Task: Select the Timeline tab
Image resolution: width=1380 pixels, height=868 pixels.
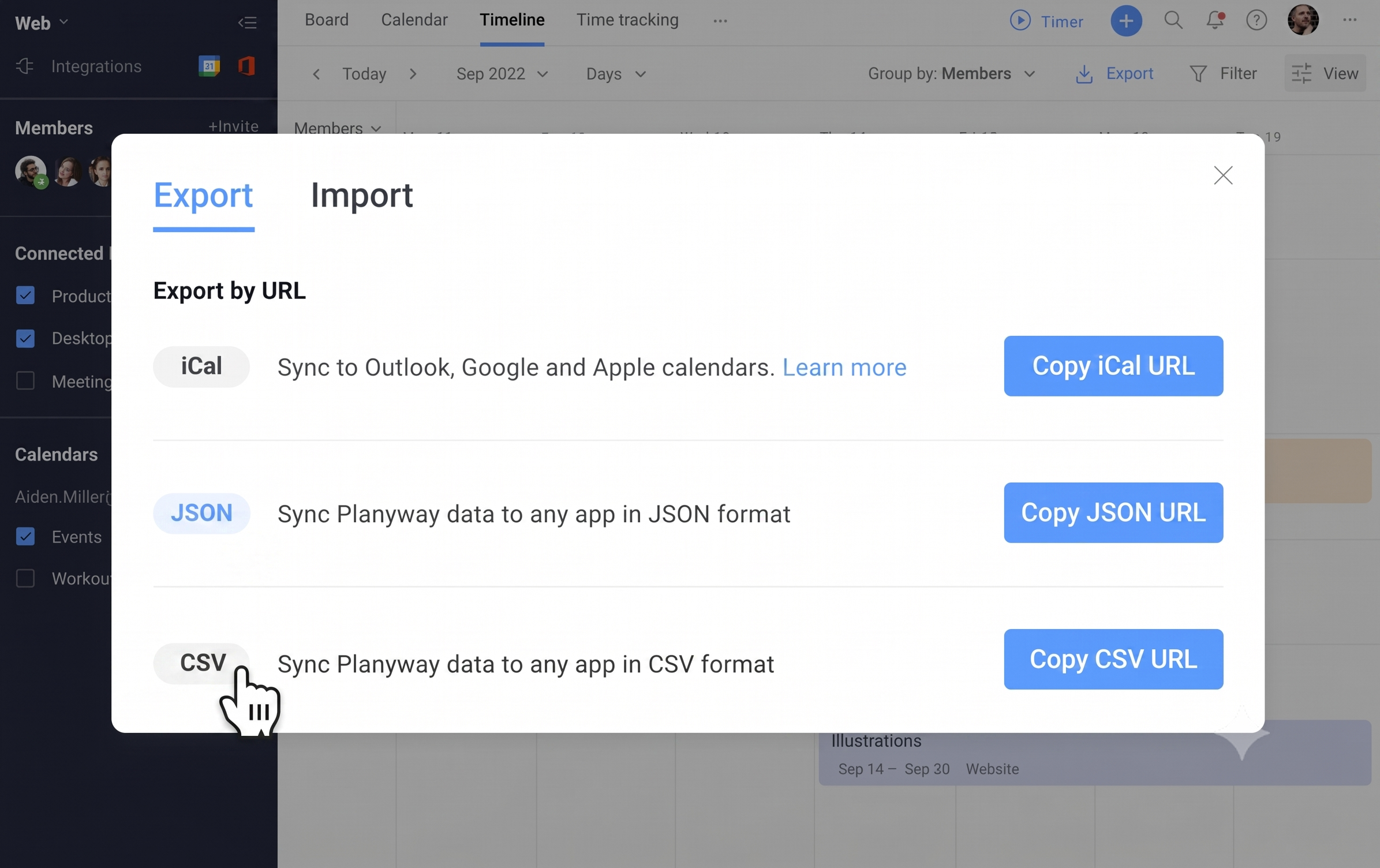Action: (x=512, y=20)
